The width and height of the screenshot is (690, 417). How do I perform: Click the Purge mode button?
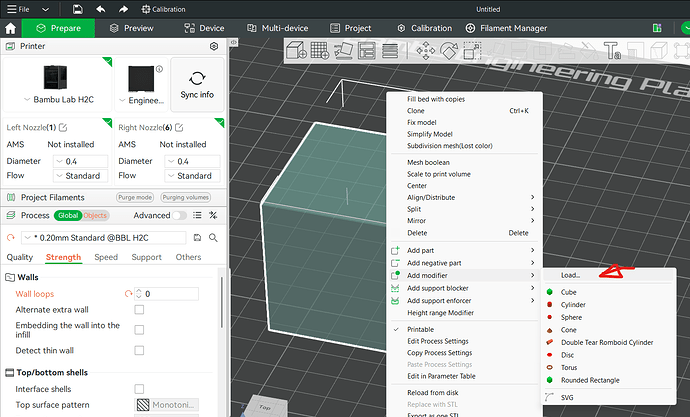[135, 198]
